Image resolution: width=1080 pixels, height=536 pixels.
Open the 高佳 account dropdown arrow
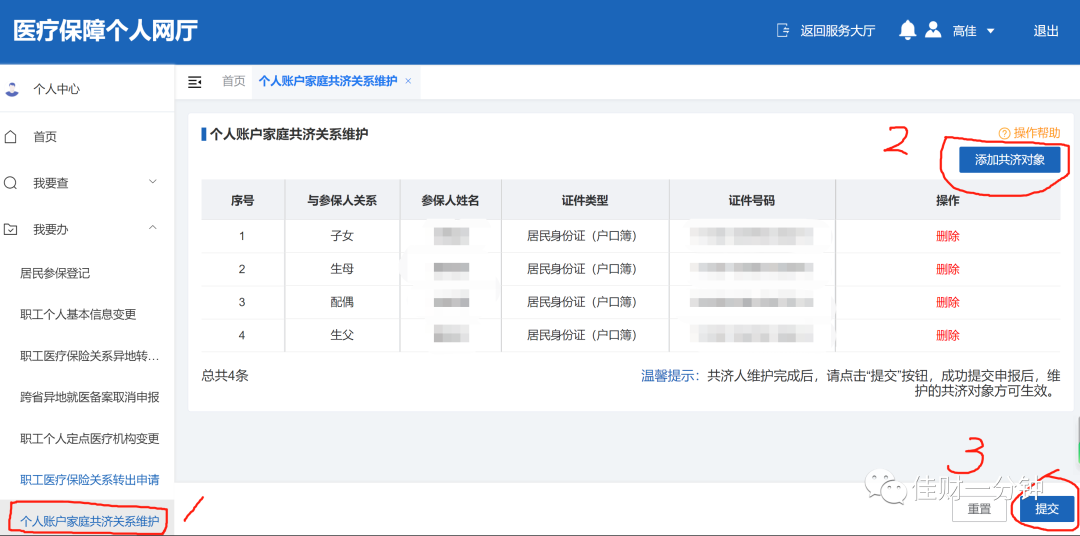click(990, 31)
